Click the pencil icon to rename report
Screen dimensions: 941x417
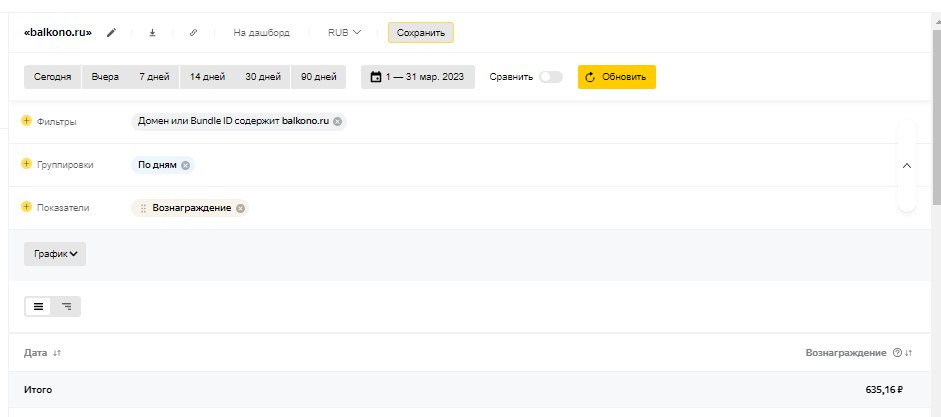[112, 33]
